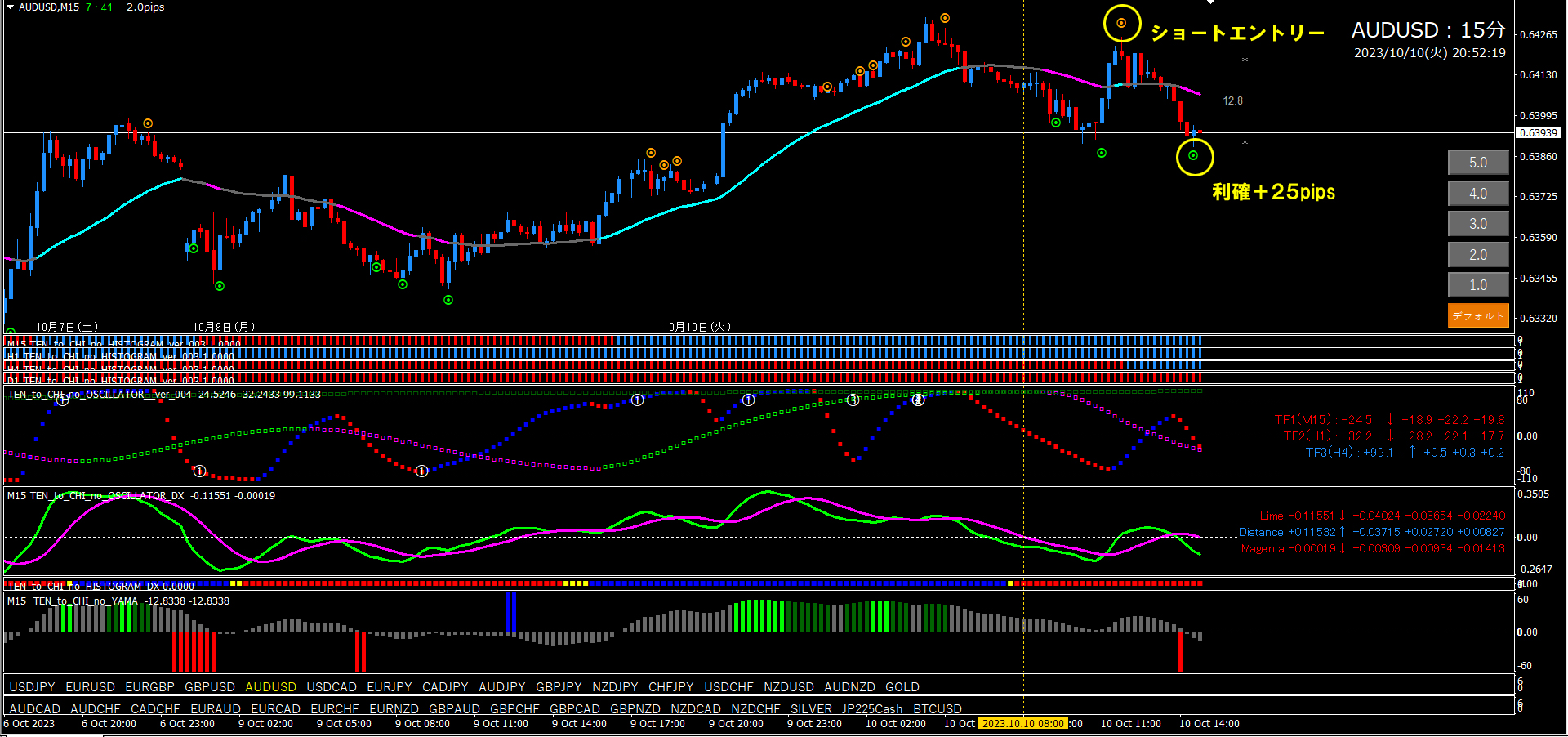Apply the 1.0 scale button
This screenshot has height=737, width=1568.
1478,285
